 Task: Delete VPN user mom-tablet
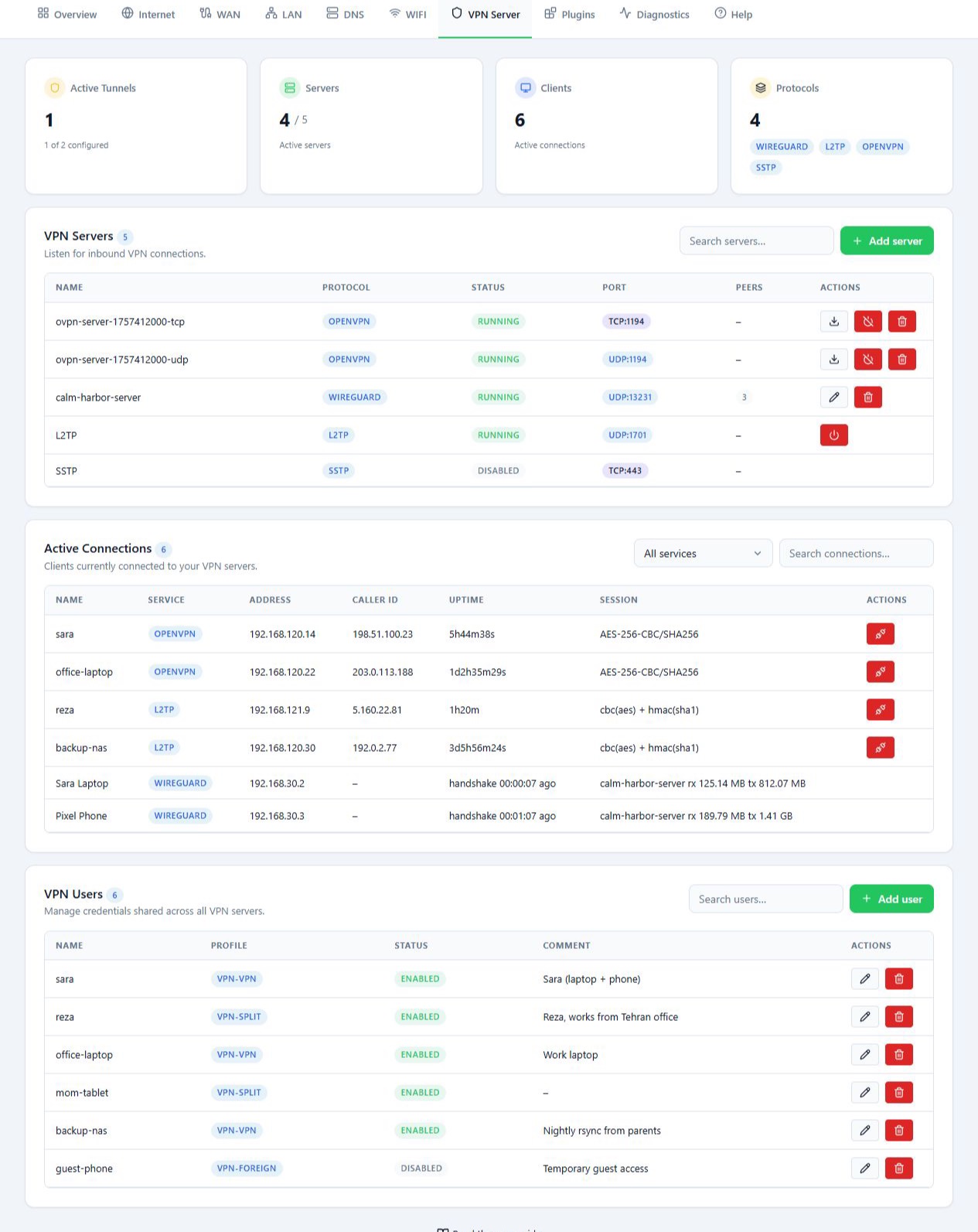coord(899,1093)
